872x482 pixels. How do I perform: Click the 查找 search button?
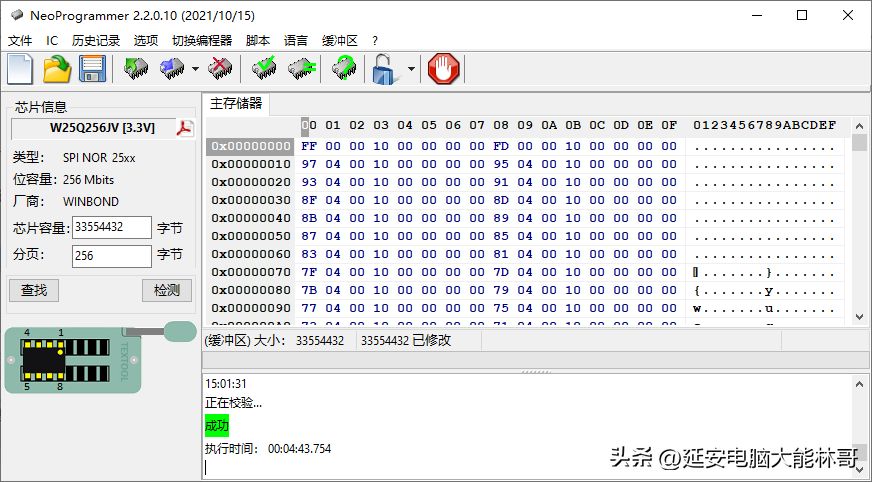[34, 290]
